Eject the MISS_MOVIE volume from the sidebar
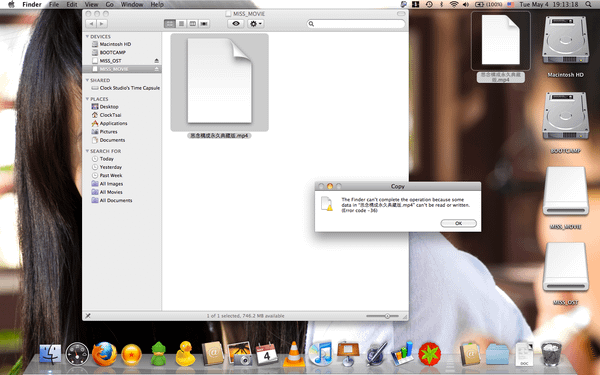Image resolution: width=600 pixels, height=375 pixels. [x=156, y=69]
